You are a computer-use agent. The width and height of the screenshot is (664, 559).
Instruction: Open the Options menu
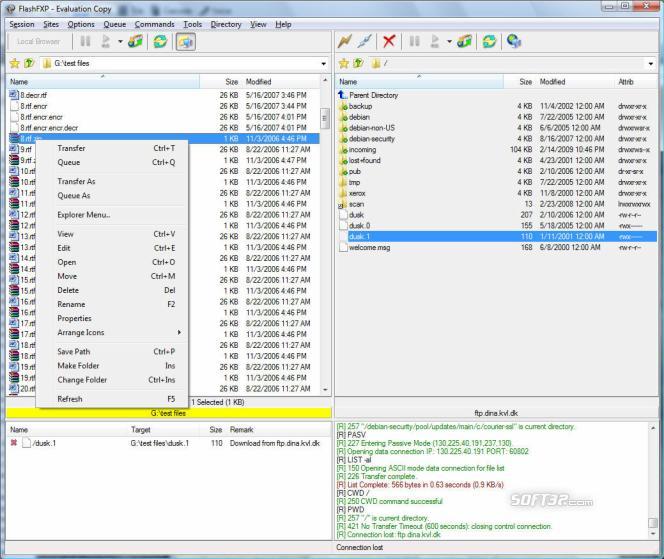point(81,25)
